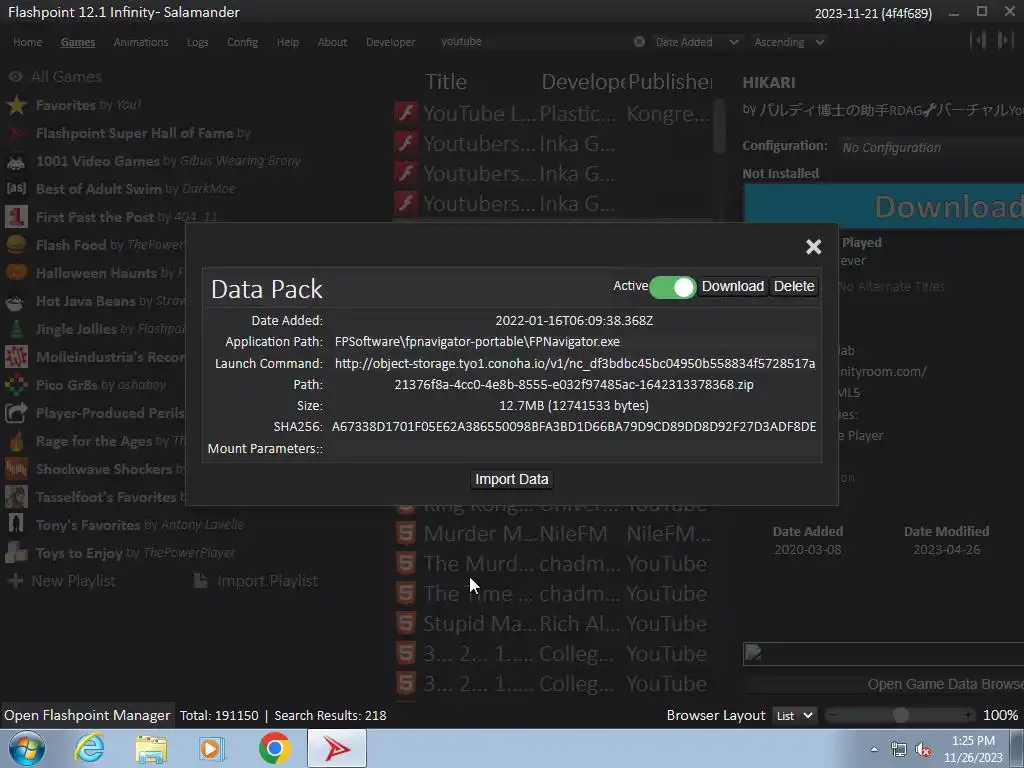This screenshot has width=1024, height=768.
Task: Open the Configuration No Configuration dropdown
Action: pos(933,148)
